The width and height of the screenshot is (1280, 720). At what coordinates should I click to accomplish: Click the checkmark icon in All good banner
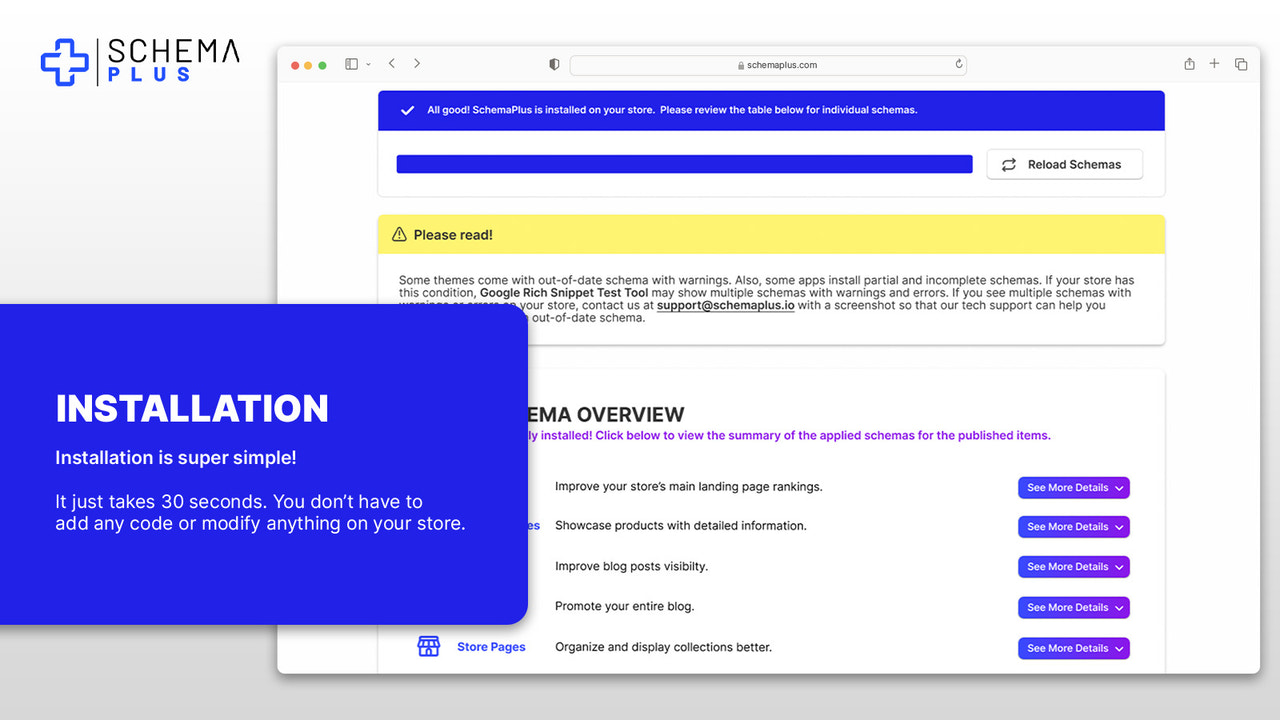407,110
